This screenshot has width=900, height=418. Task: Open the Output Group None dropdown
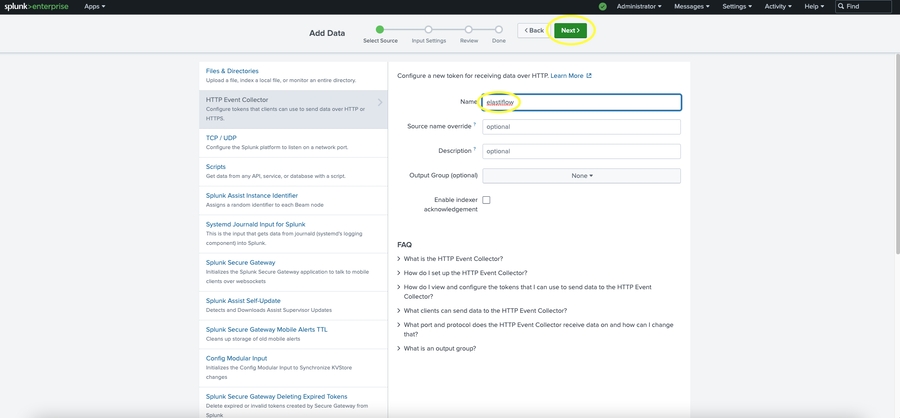click(581, 176)
